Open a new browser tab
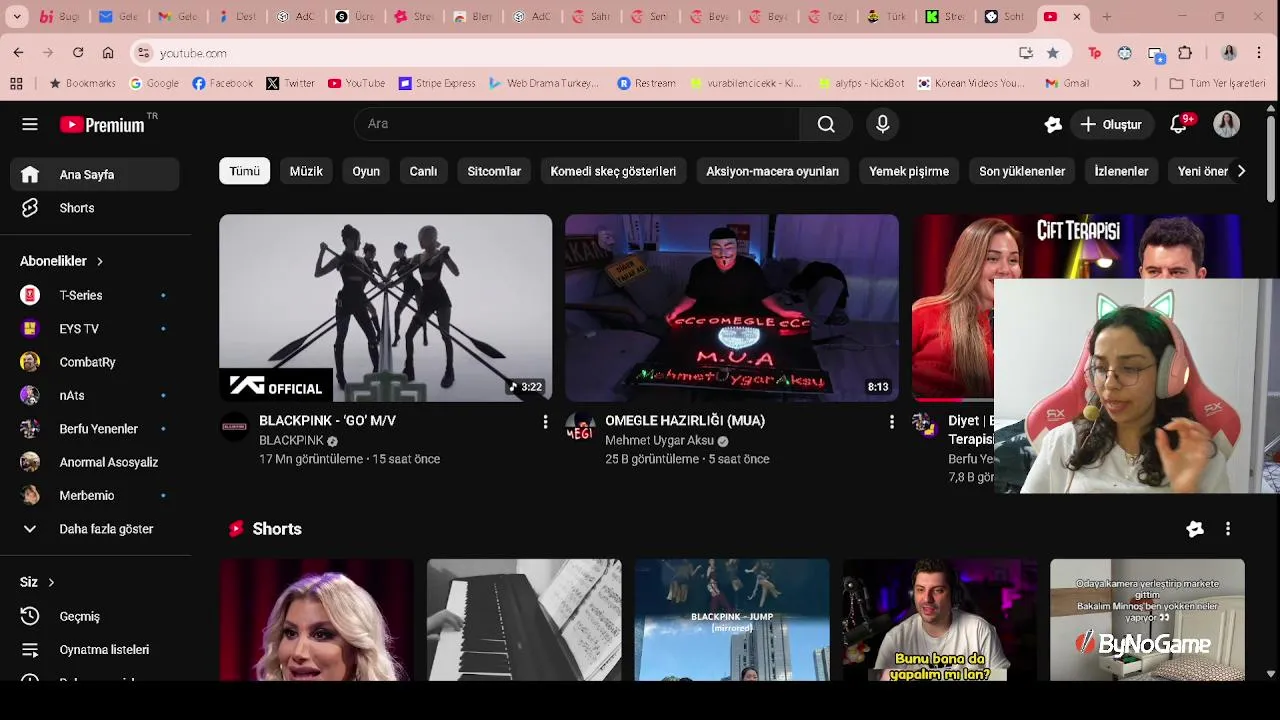Viewport: 1280px width, 720px height. [1106, 17]
